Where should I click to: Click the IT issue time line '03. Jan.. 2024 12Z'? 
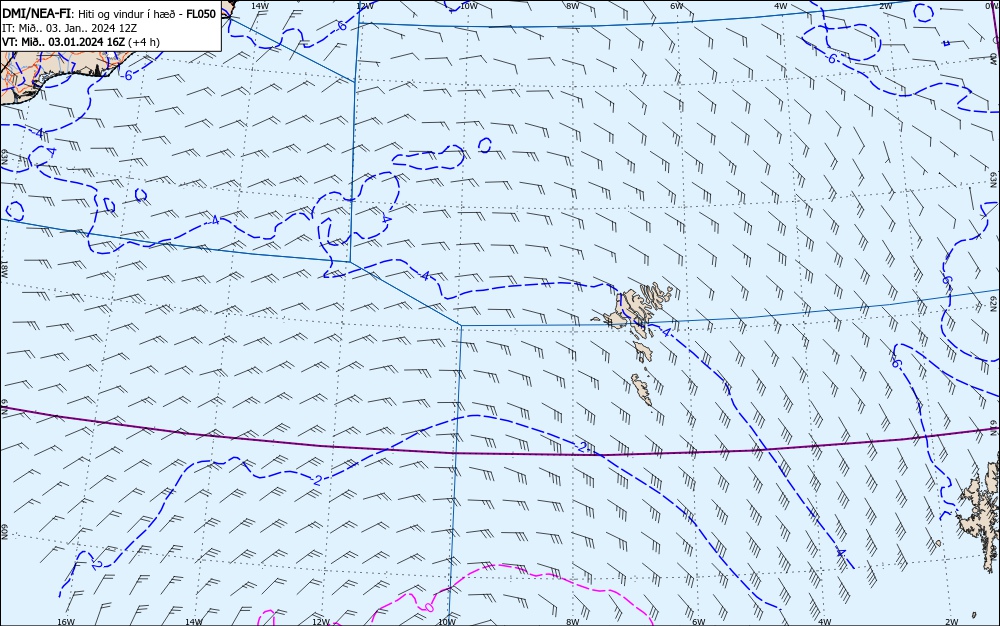click(x=89, y=28)
